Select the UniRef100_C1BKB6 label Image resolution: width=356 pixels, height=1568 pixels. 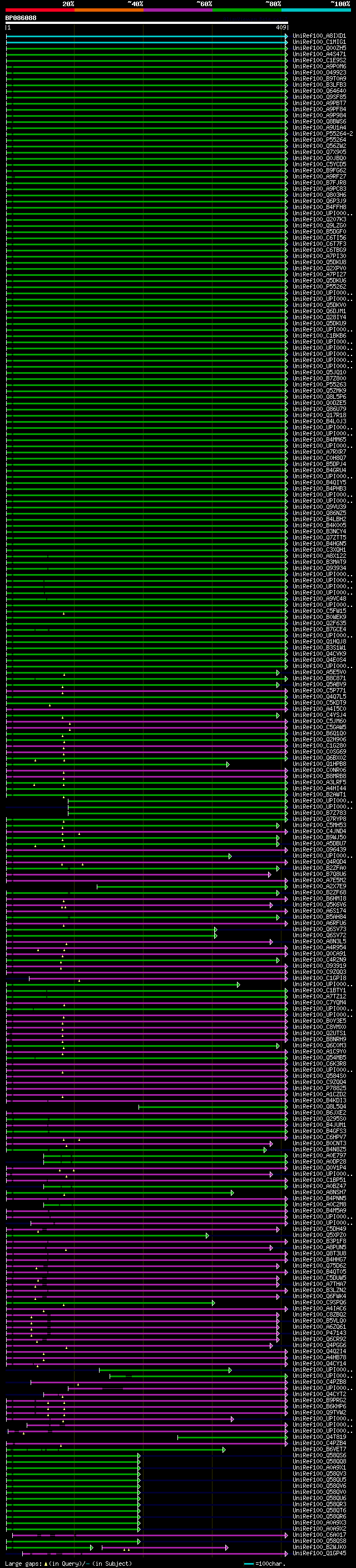319,336
